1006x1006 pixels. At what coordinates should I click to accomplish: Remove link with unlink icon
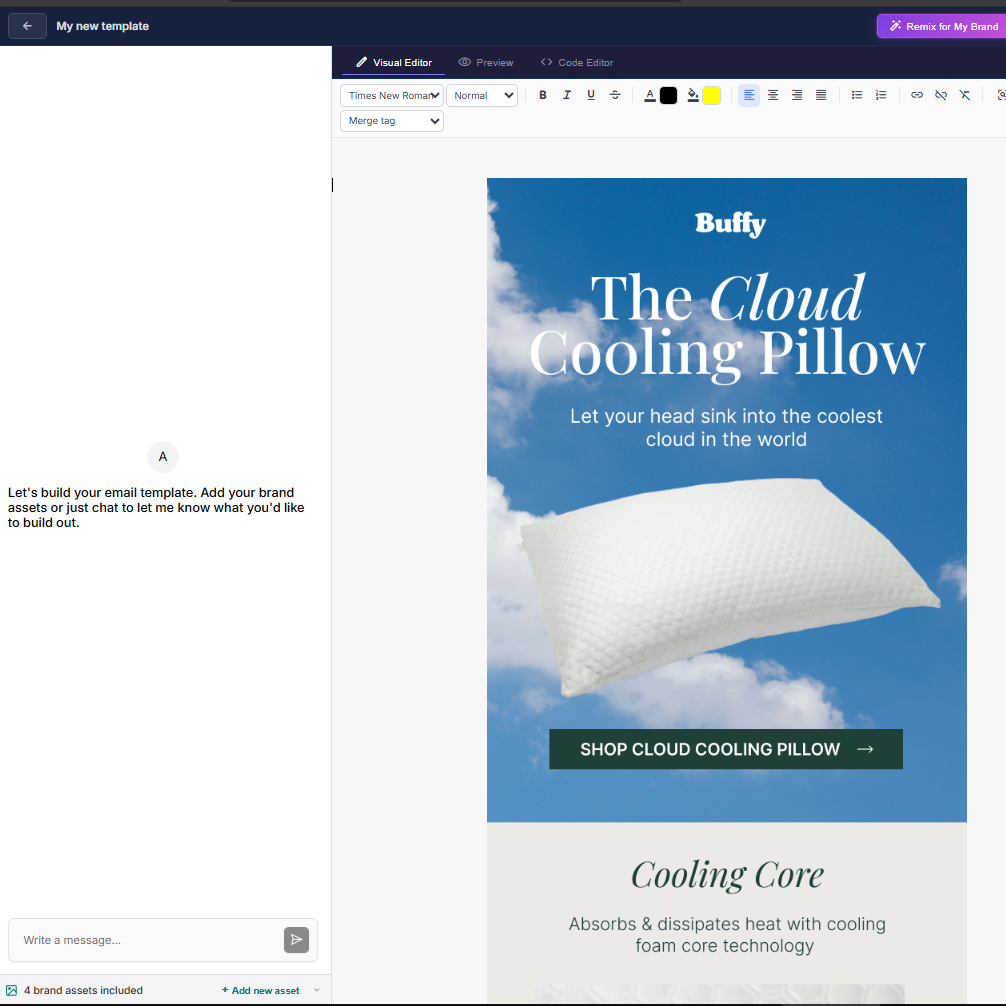pyautogui.click(x=941, y=95)
